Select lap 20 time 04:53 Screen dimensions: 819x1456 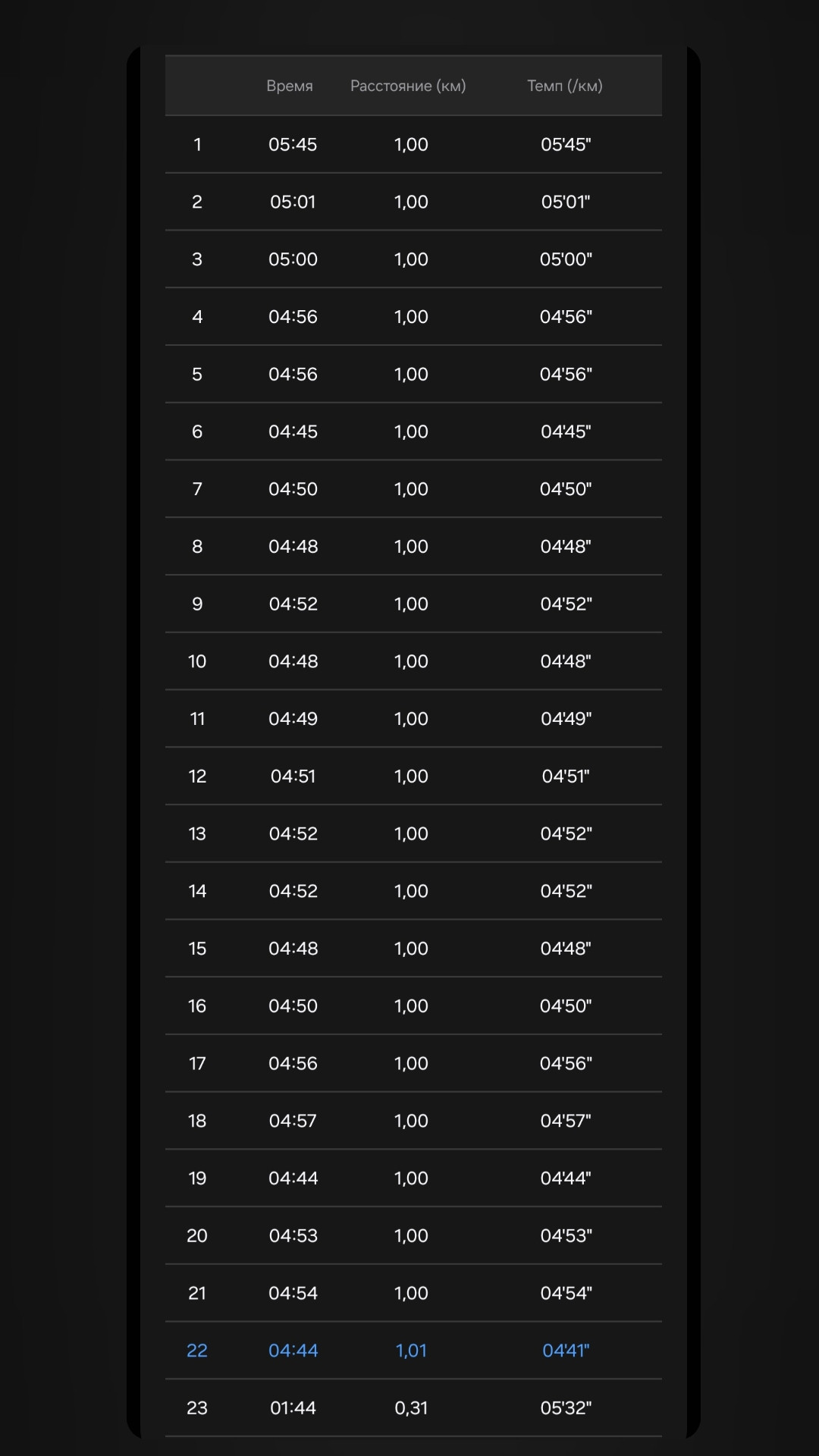click(293, 1236)
